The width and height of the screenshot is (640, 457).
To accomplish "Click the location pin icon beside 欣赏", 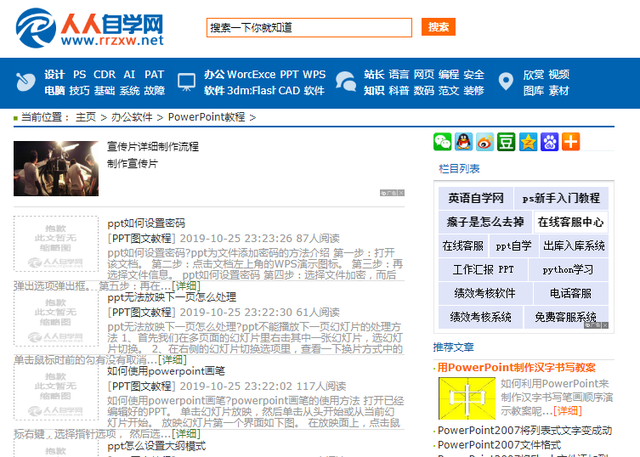I will (x=506, y=81).
